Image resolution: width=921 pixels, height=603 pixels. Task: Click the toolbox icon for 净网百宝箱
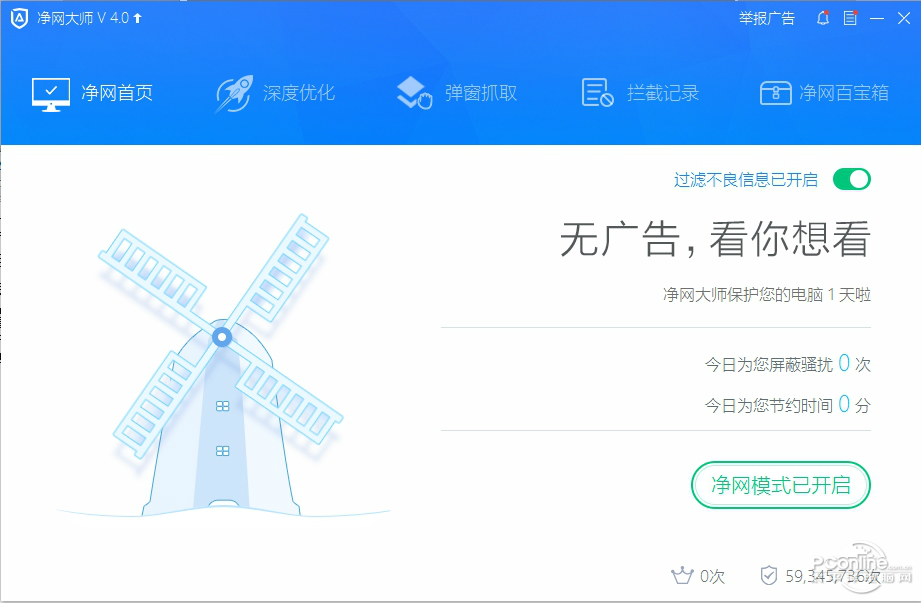[x=775, y=93]
